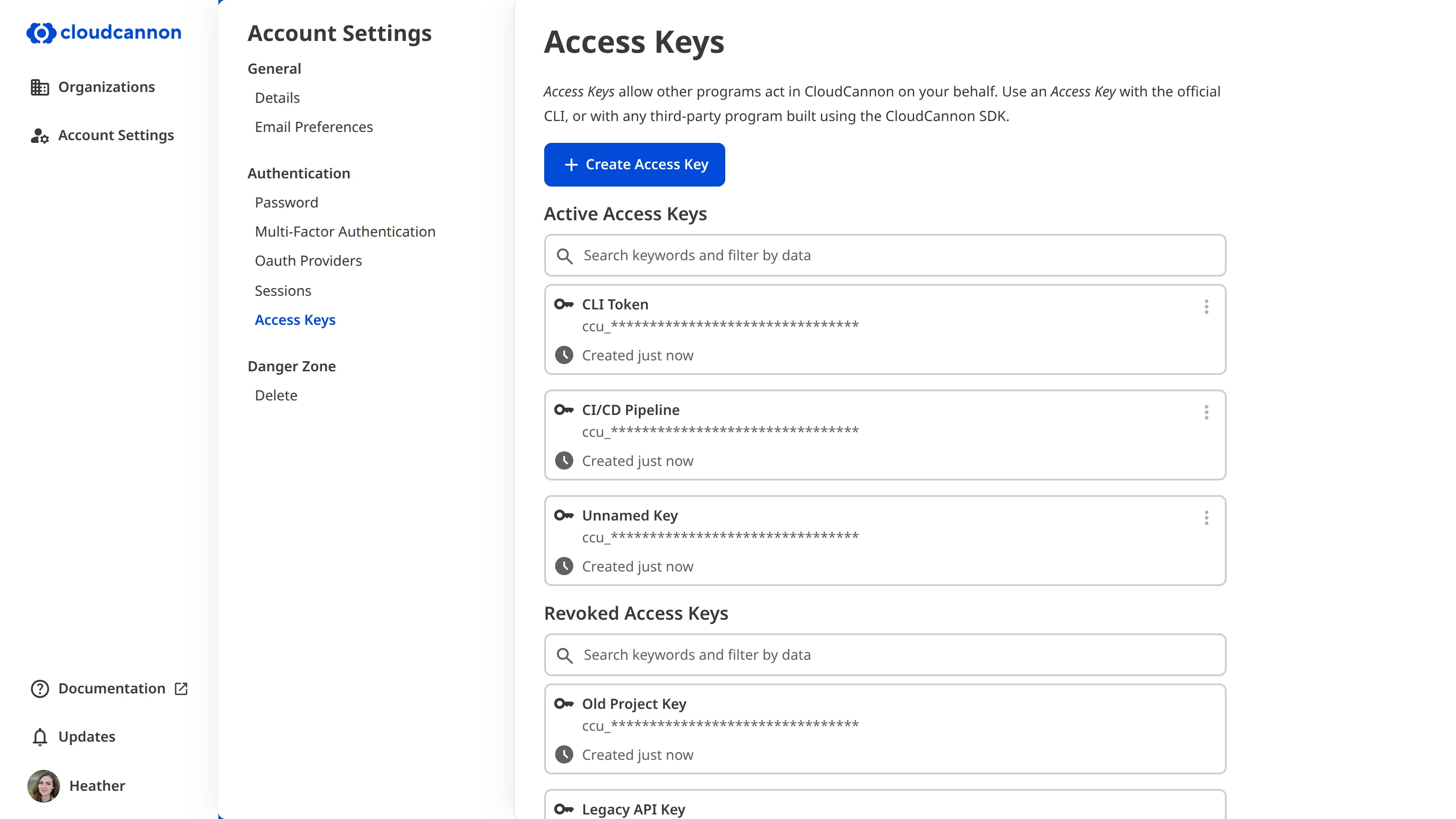Image resolution: width=1456 pixels, height=819 pixels.
Task: Click 'Created just now' in CI/CD Pipeline card
Action: (637, 461)
